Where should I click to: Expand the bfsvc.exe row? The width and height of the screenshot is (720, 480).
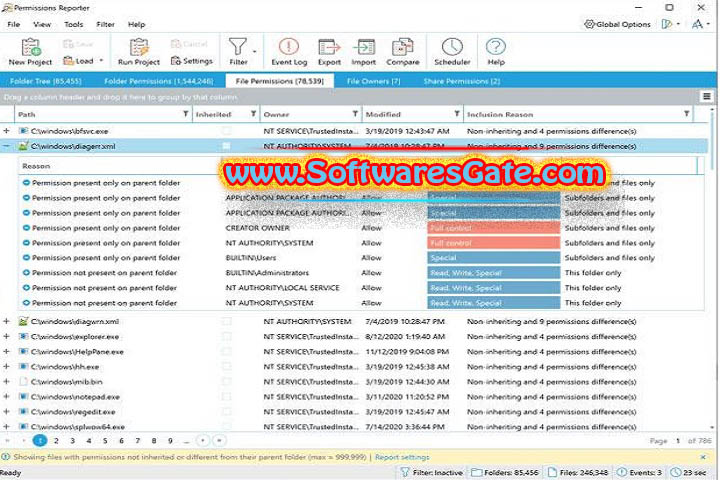6,131
